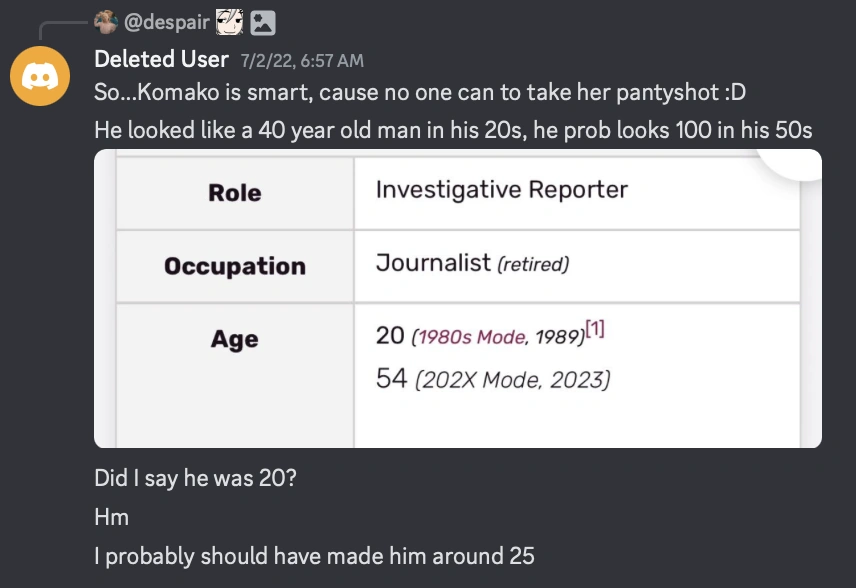Click the Occupation row header cell
856x588 pixels.
[x=234, y=266]
